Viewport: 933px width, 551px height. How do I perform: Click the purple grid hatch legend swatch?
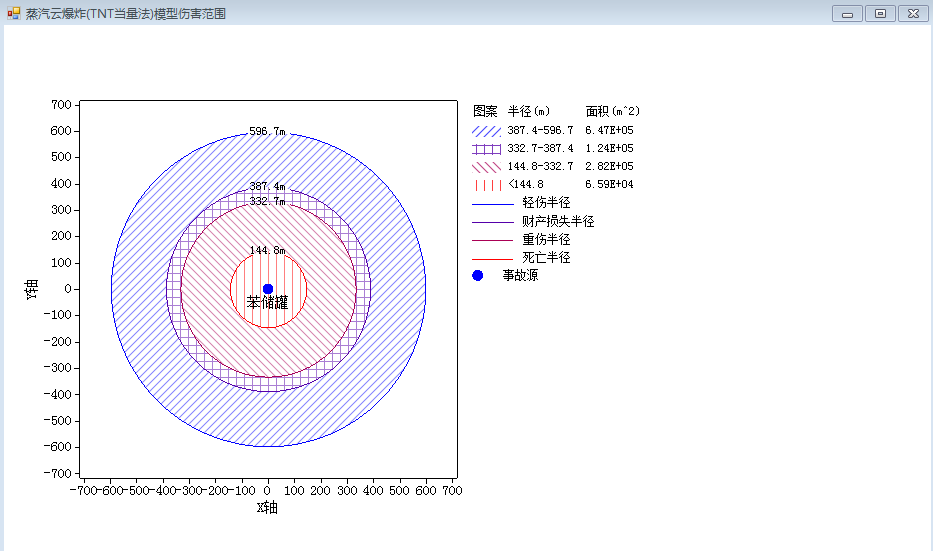pos(487,149)
